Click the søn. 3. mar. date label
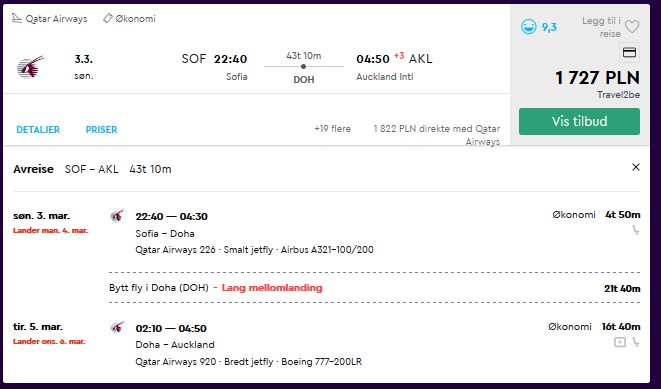661x389 pixels. point(41,216)
